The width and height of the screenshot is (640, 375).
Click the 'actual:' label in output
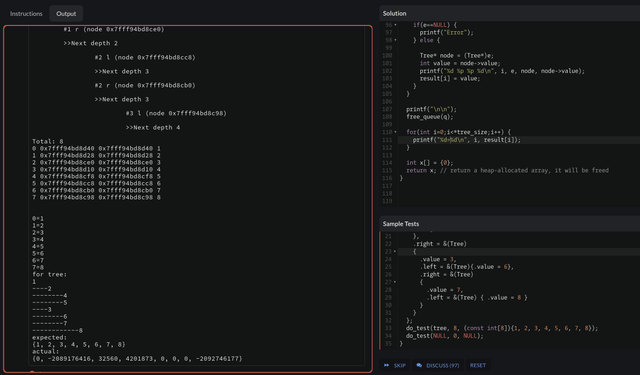pos(46,351)
